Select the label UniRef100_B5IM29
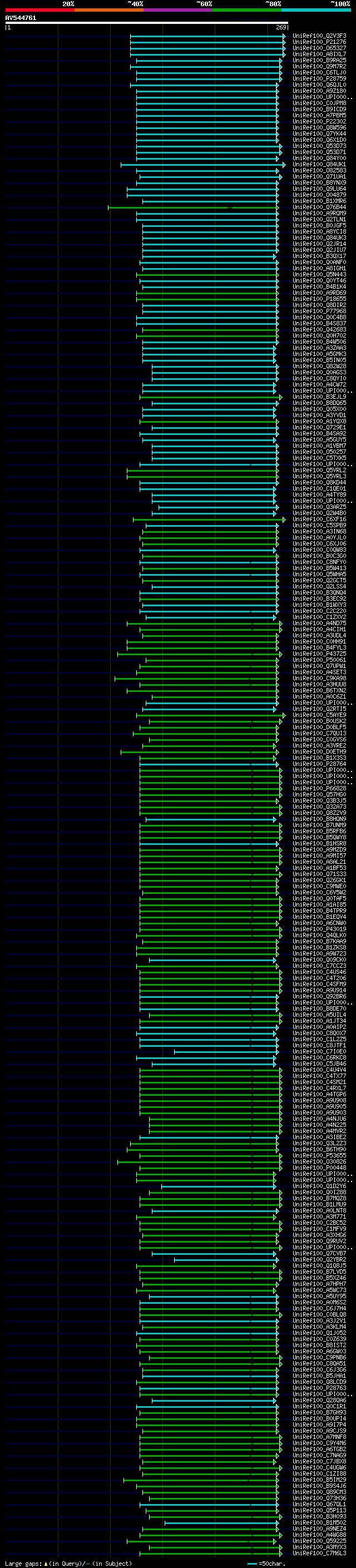356x1568 pixels. coord(319,1480)
